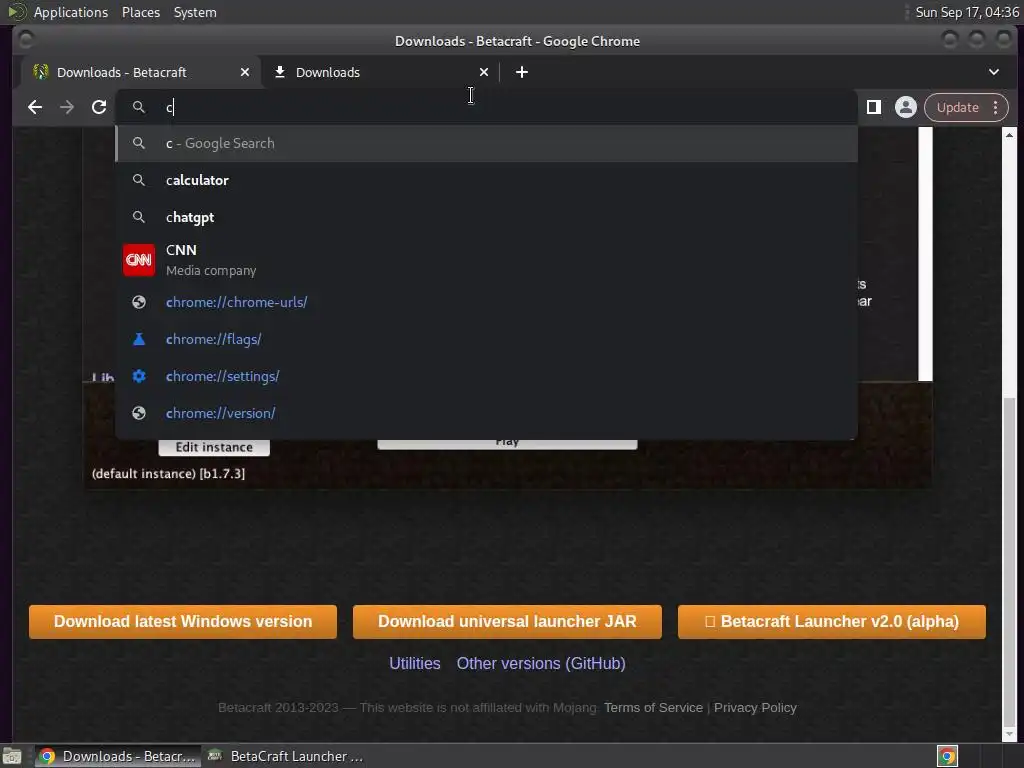1024x768 pixels.
Task: Open Terms of Service link
Action: click(x=653, y=707)
